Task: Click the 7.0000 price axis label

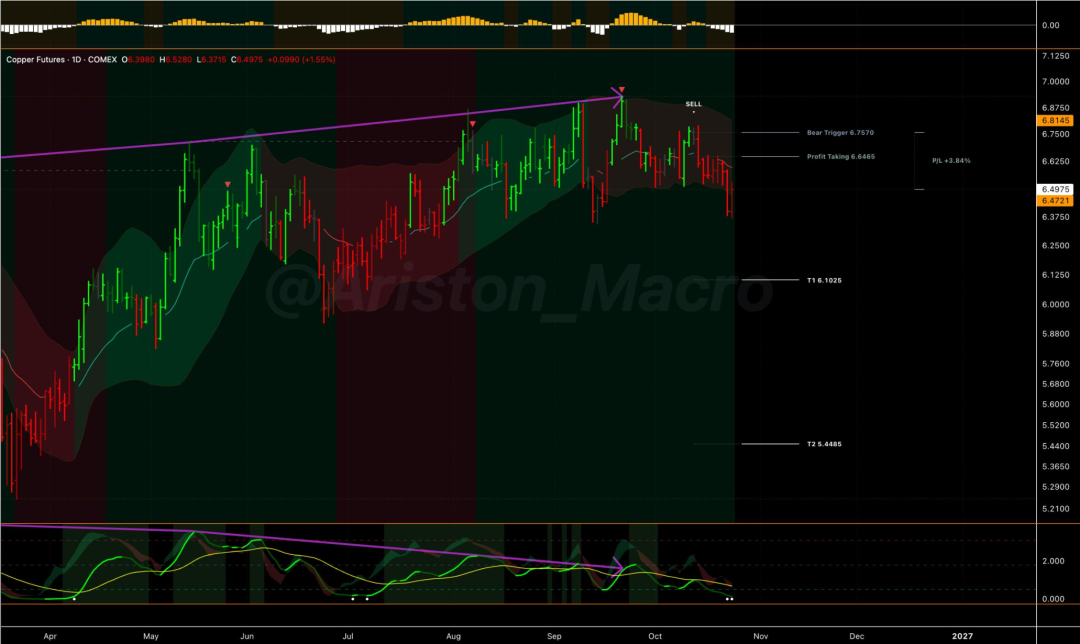Action: point(1055,82)
